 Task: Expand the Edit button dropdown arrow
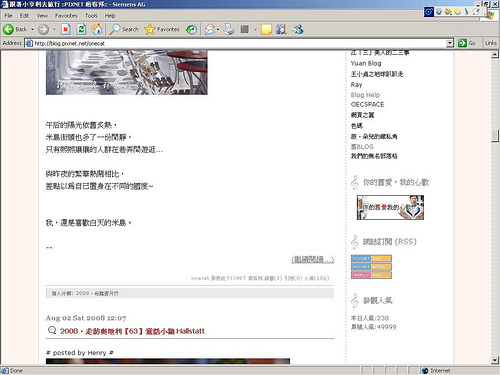[255, 29]
